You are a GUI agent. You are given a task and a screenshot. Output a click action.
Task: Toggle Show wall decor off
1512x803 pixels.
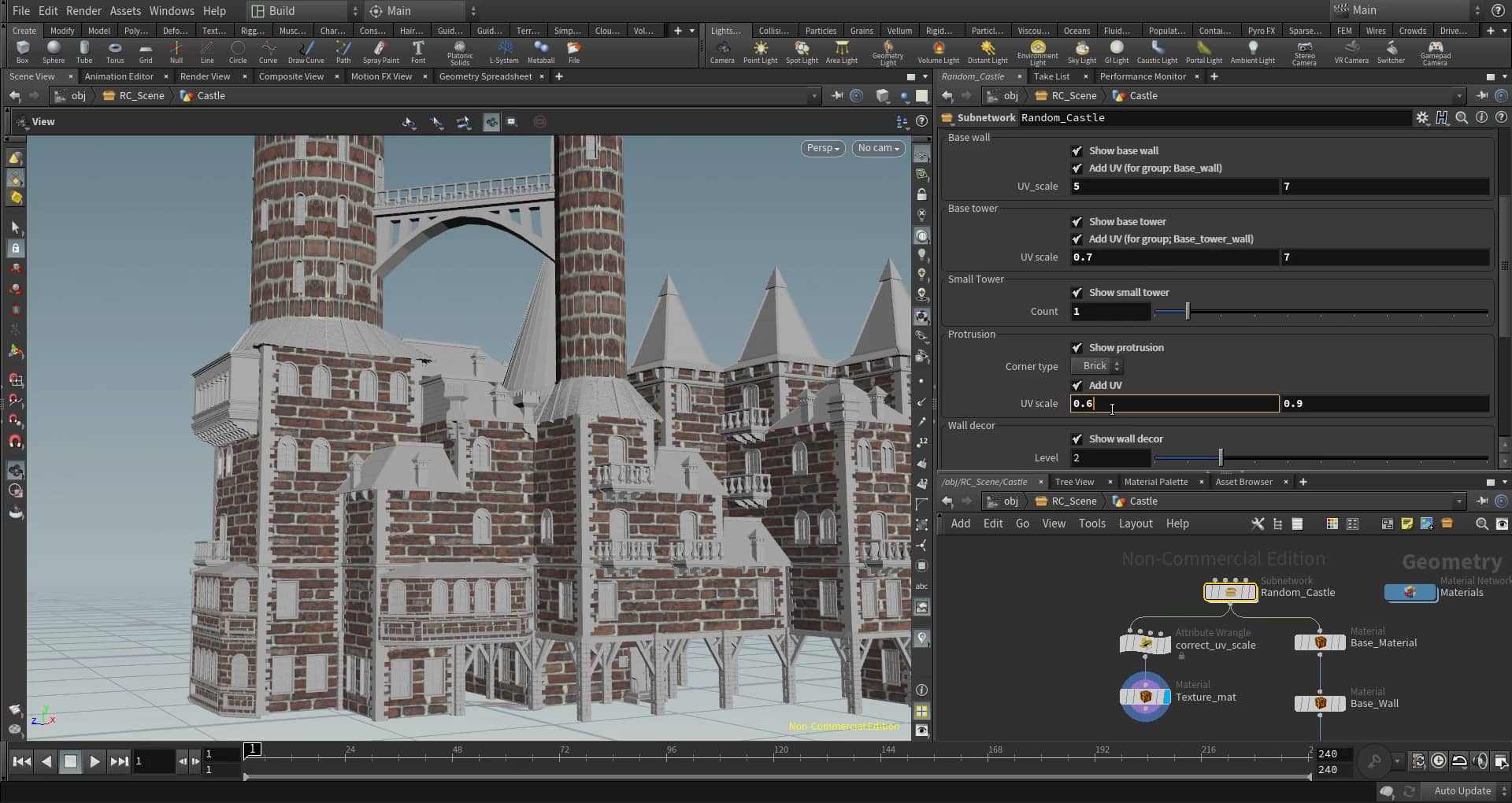(x=1077, y=439)
